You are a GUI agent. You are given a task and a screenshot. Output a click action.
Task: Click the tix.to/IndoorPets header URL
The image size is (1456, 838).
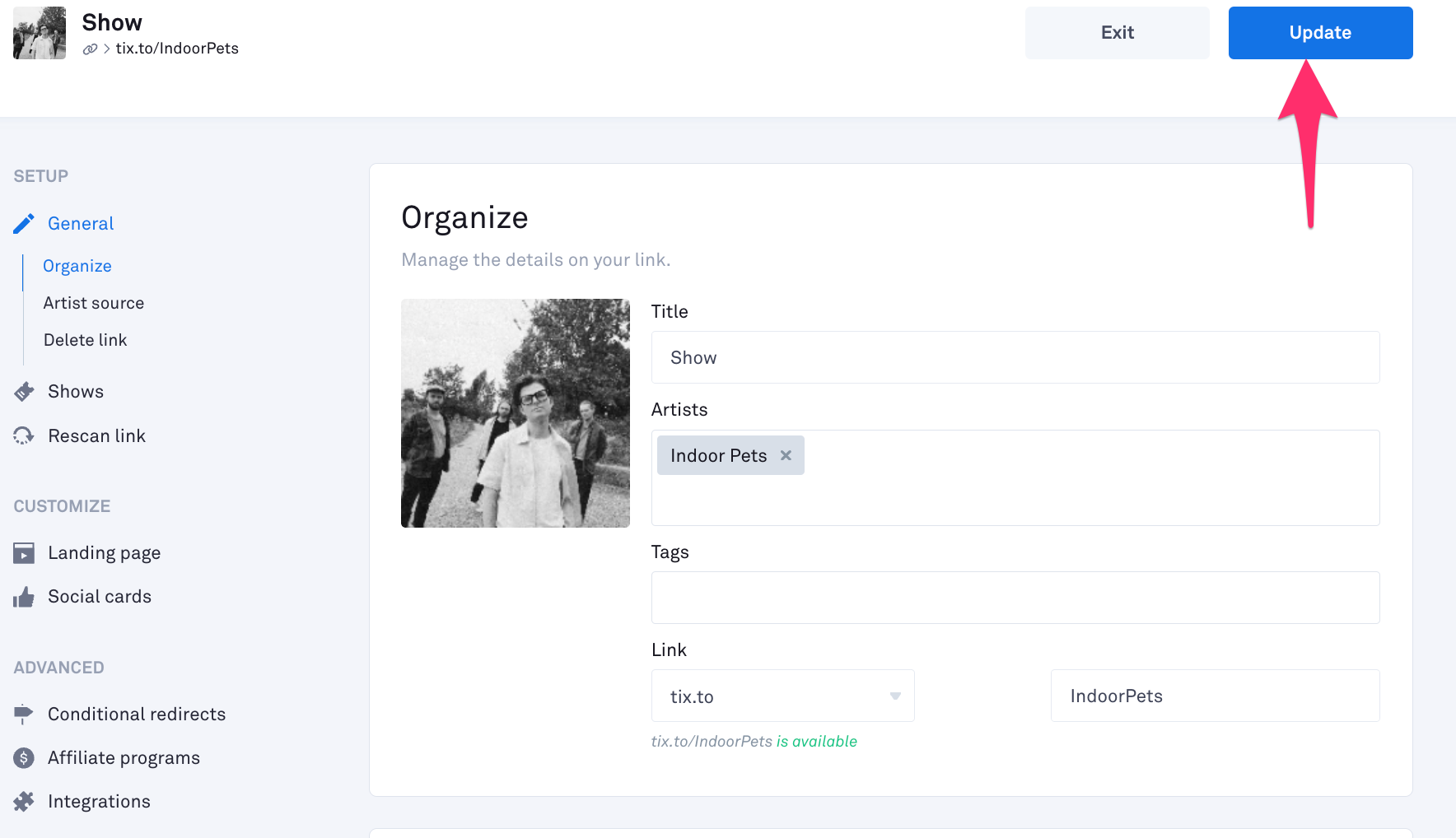[177, 49]
